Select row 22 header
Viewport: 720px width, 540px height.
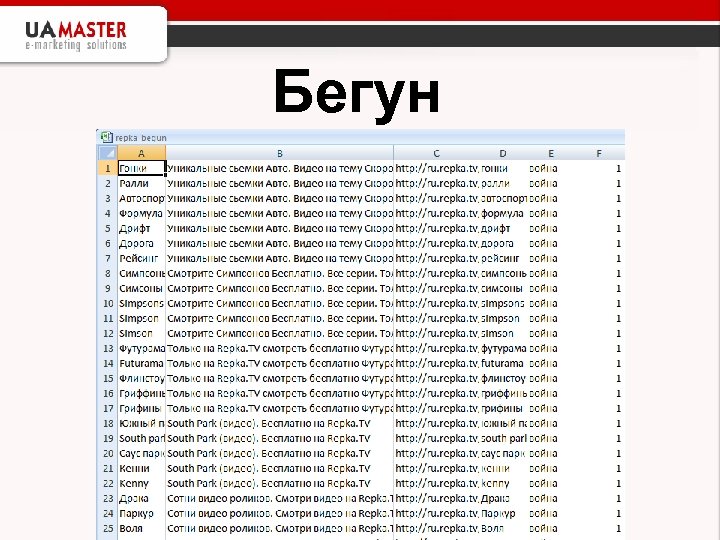pyautogui.click(x=108, y=484)
